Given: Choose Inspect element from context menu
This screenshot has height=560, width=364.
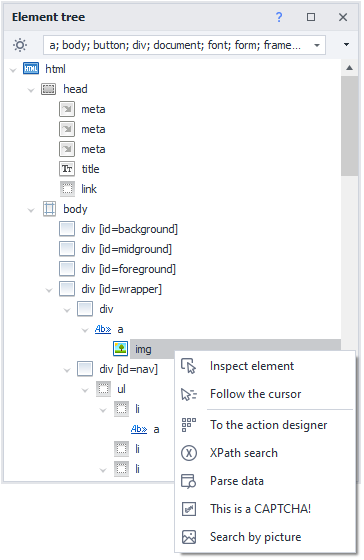Looking at the screenshot, I should point(265,366).
